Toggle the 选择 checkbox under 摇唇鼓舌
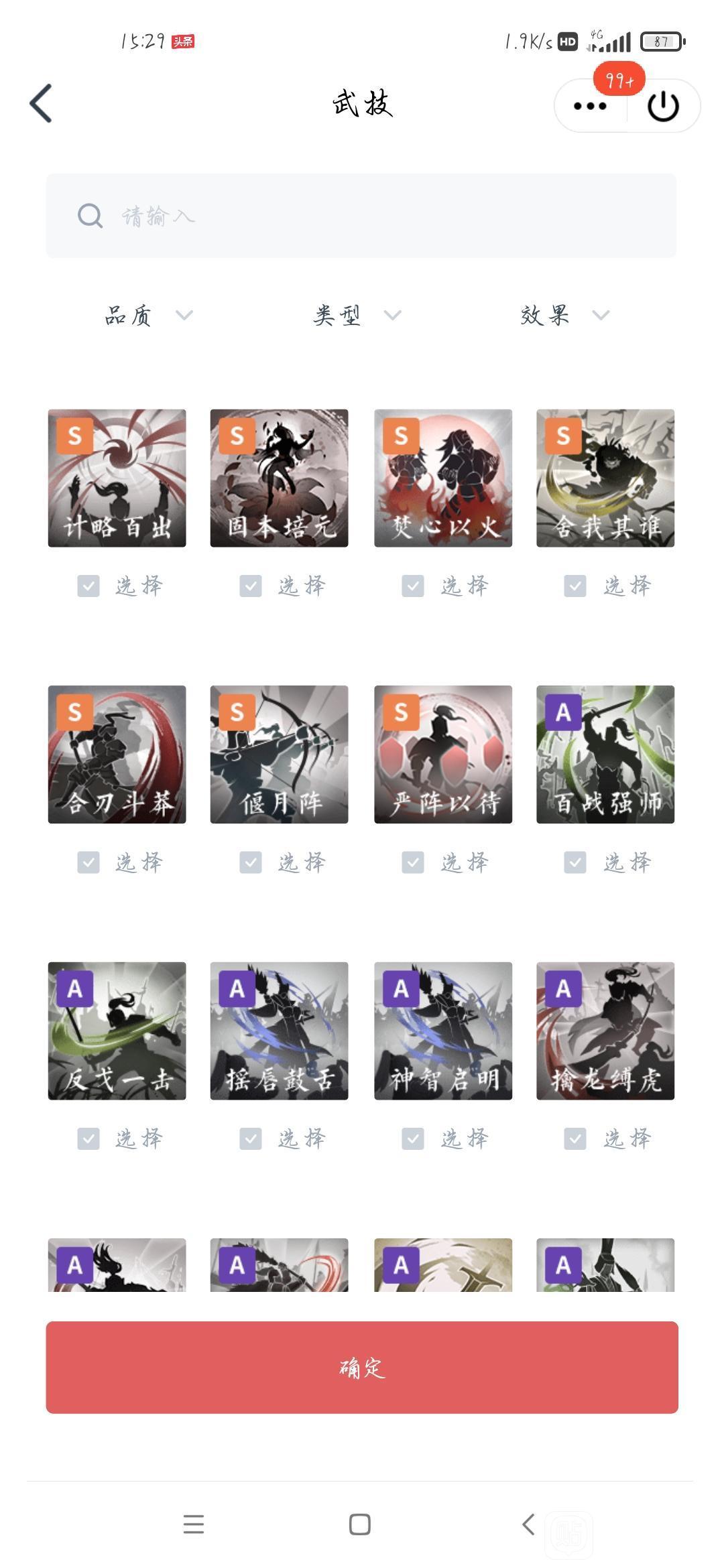The width and height of the screenshot is (724, 1568). (251, 1138)
